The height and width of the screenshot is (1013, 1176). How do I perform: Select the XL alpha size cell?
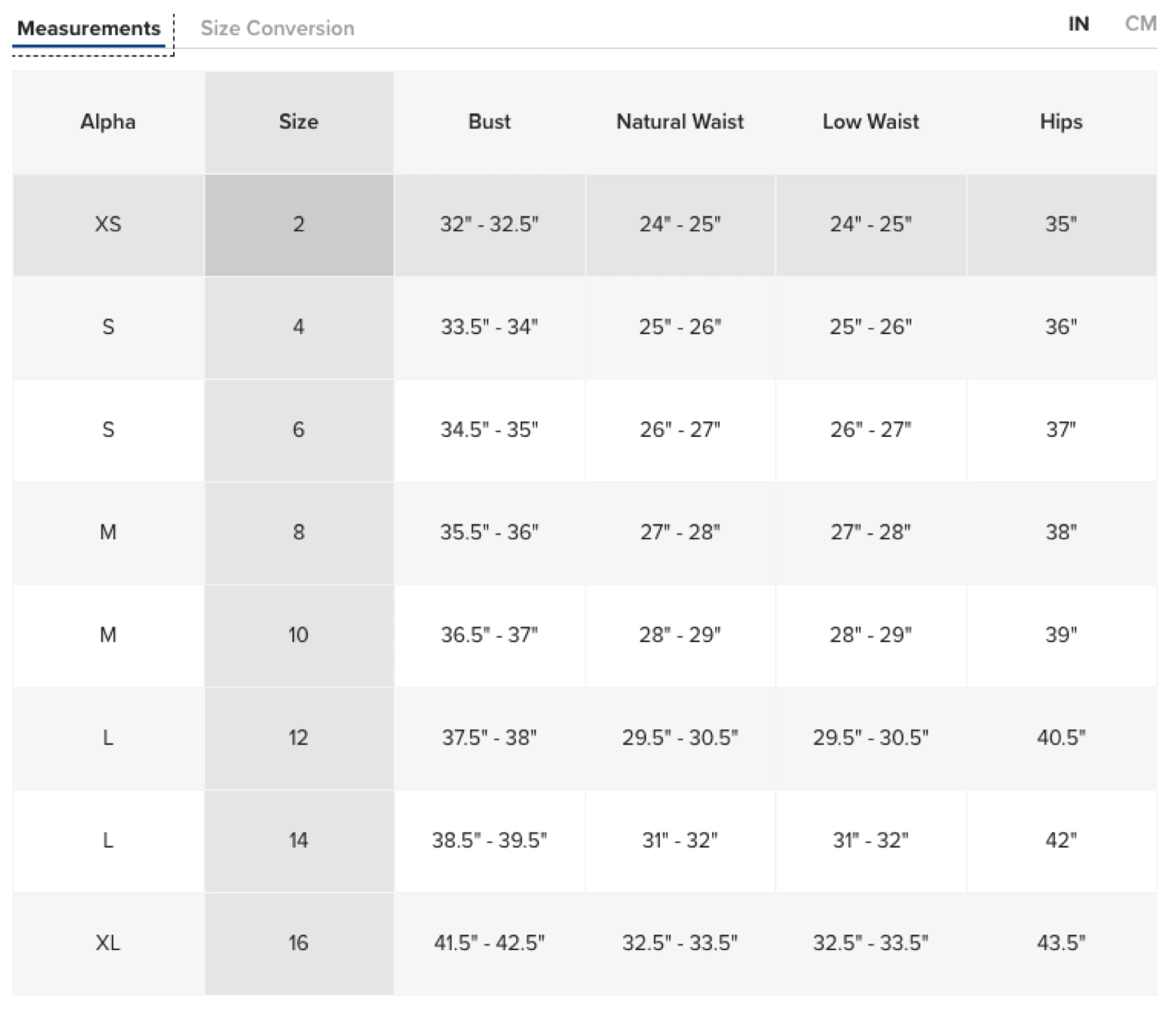coord(108,944)
